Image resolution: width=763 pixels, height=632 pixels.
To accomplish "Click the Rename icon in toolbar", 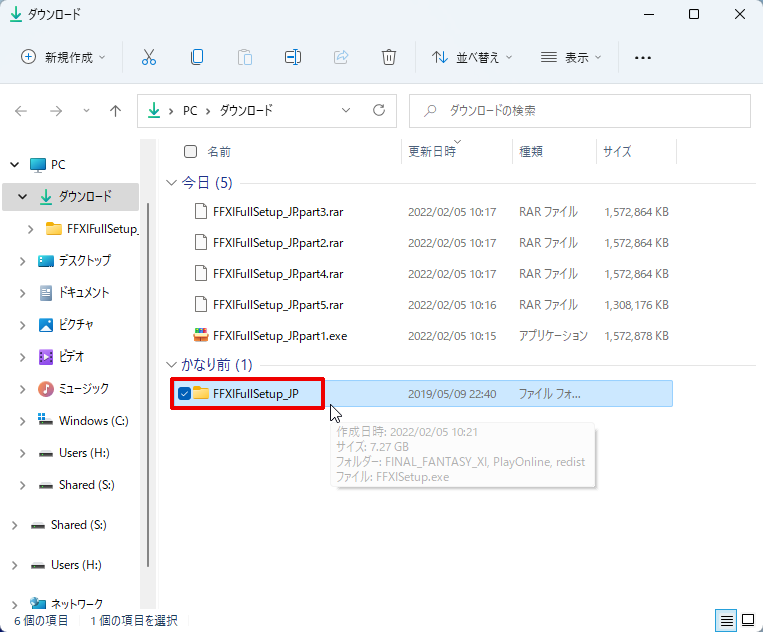I will [292, 57].
